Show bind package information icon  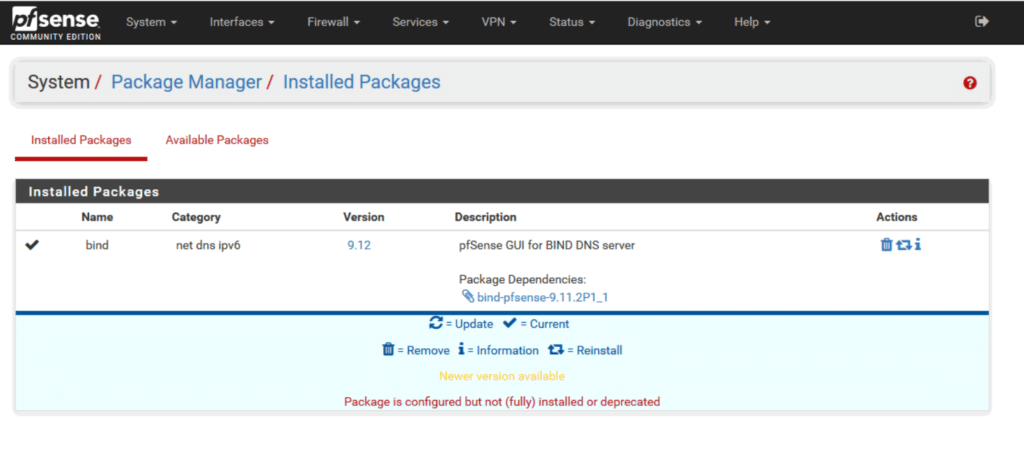[x=918, y=245]
